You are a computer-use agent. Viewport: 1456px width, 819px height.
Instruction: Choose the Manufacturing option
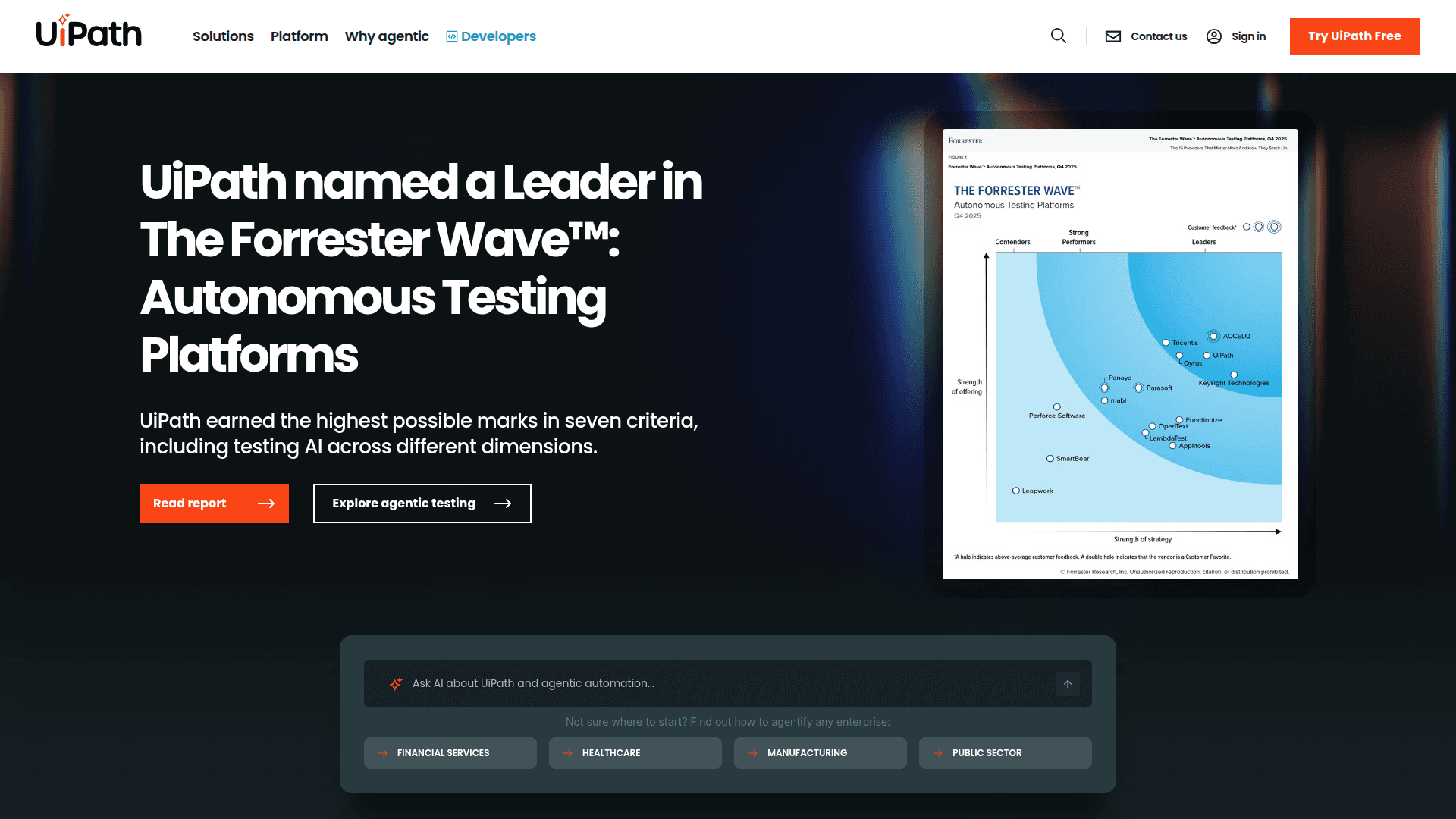(x=820, y=753)
